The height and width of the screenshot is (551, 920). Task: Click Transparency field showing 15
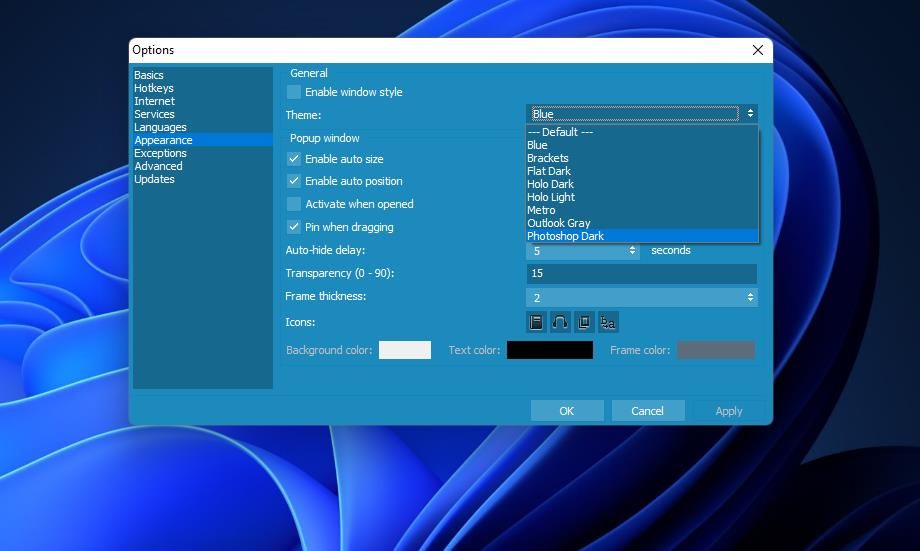pyautogui.click(x=642, y=273)
